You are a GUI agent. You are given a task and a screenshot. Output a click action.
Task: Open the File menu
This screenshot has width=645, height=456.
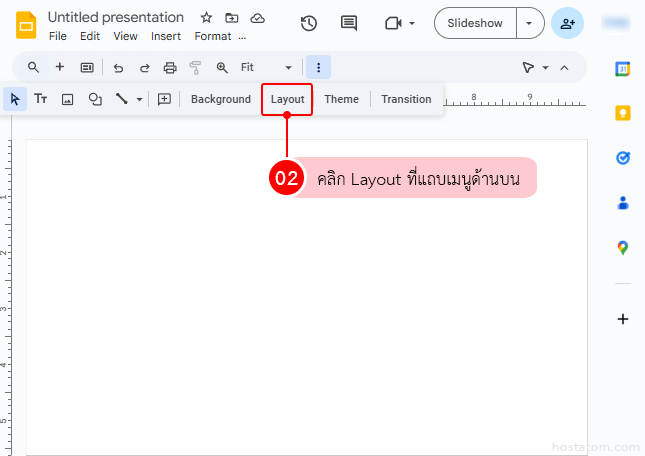(x=58, y=36)
